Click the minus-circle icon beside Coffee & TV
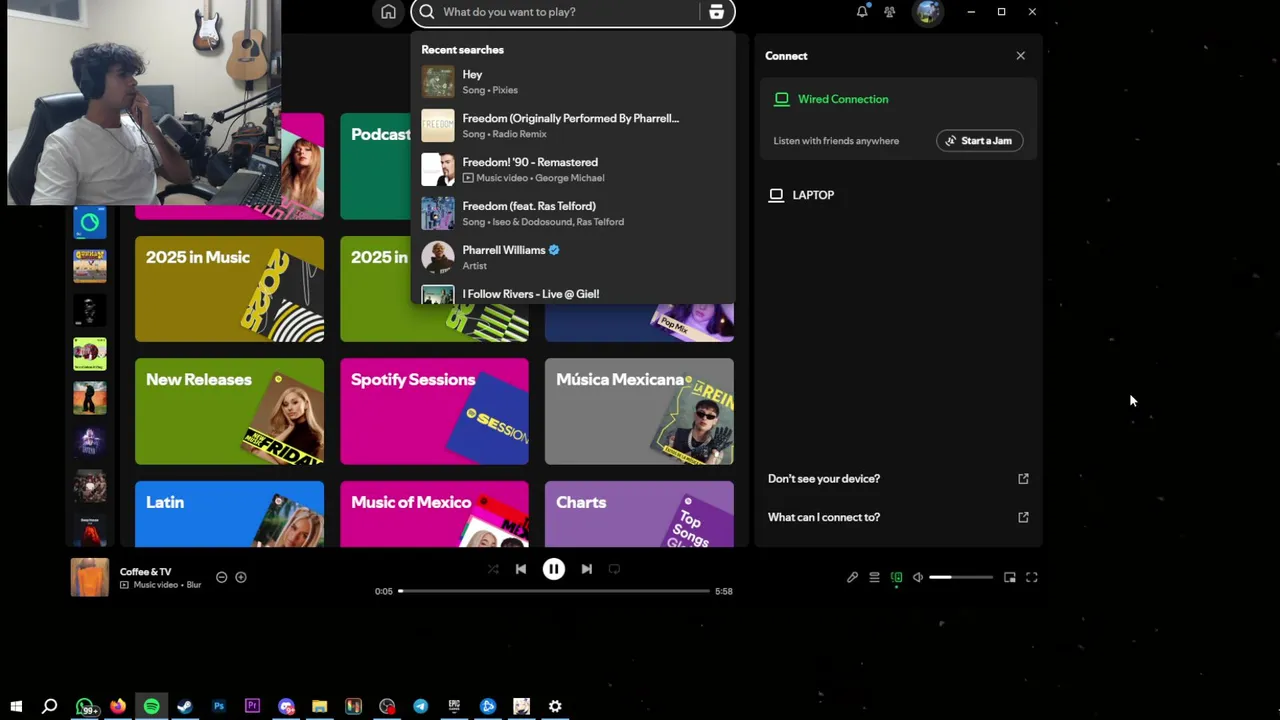The image size is (1280, 720). click(221, 577)
